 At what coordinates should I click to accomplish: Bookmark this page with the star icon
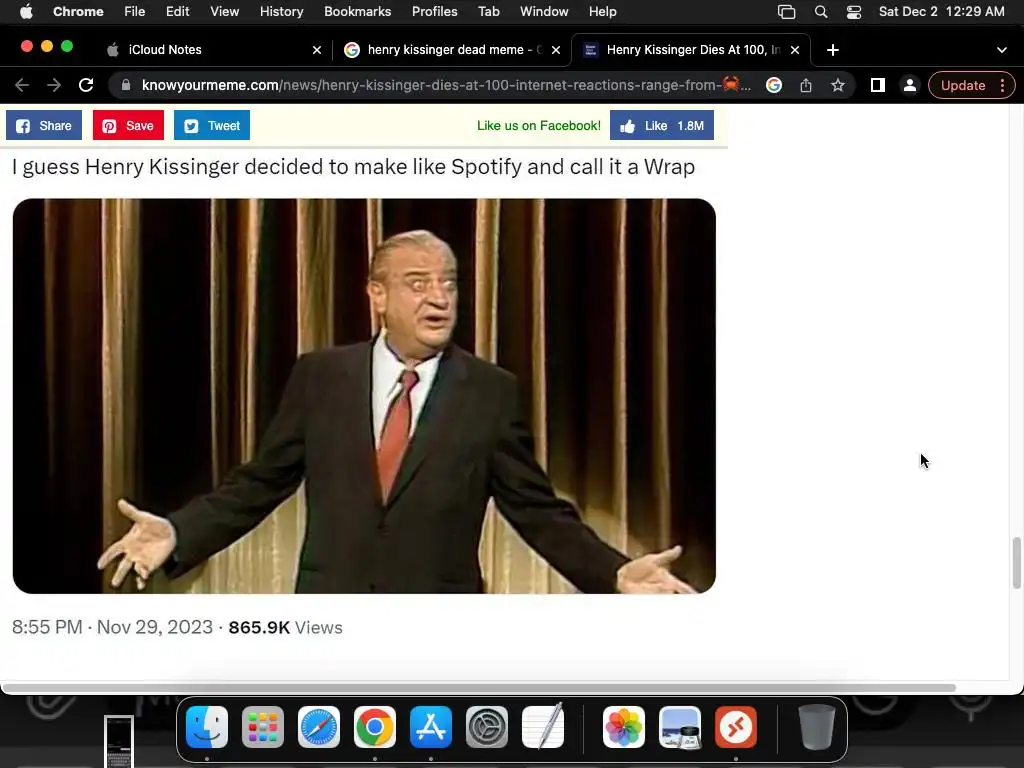(838, 85)
